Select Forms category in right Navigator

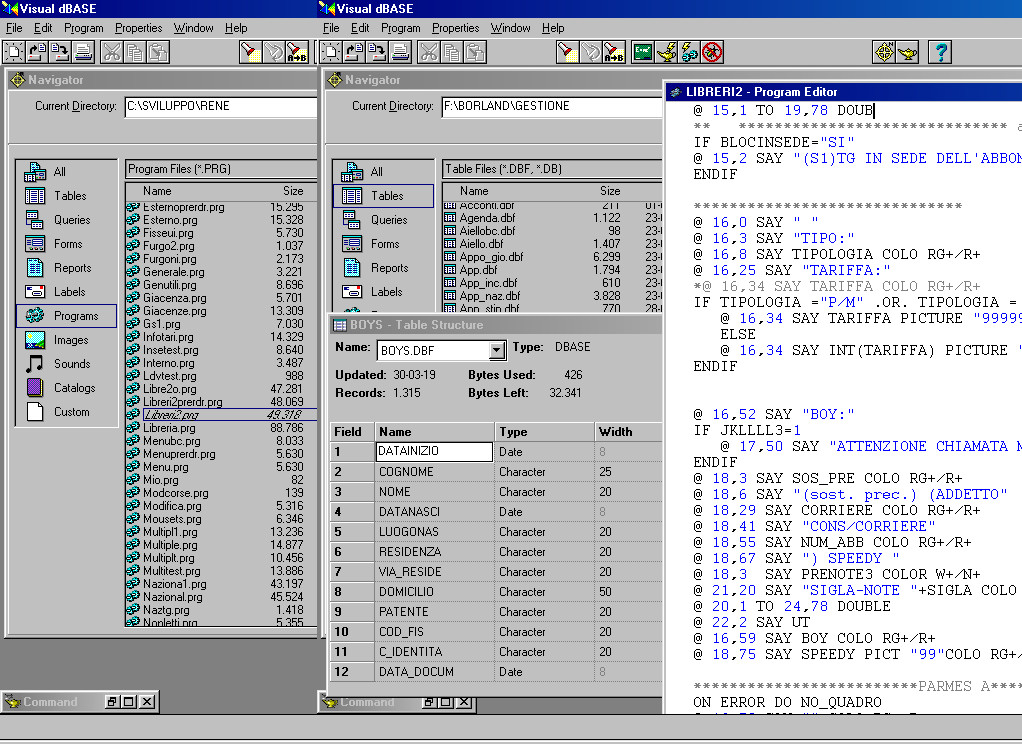click(383, 244)
